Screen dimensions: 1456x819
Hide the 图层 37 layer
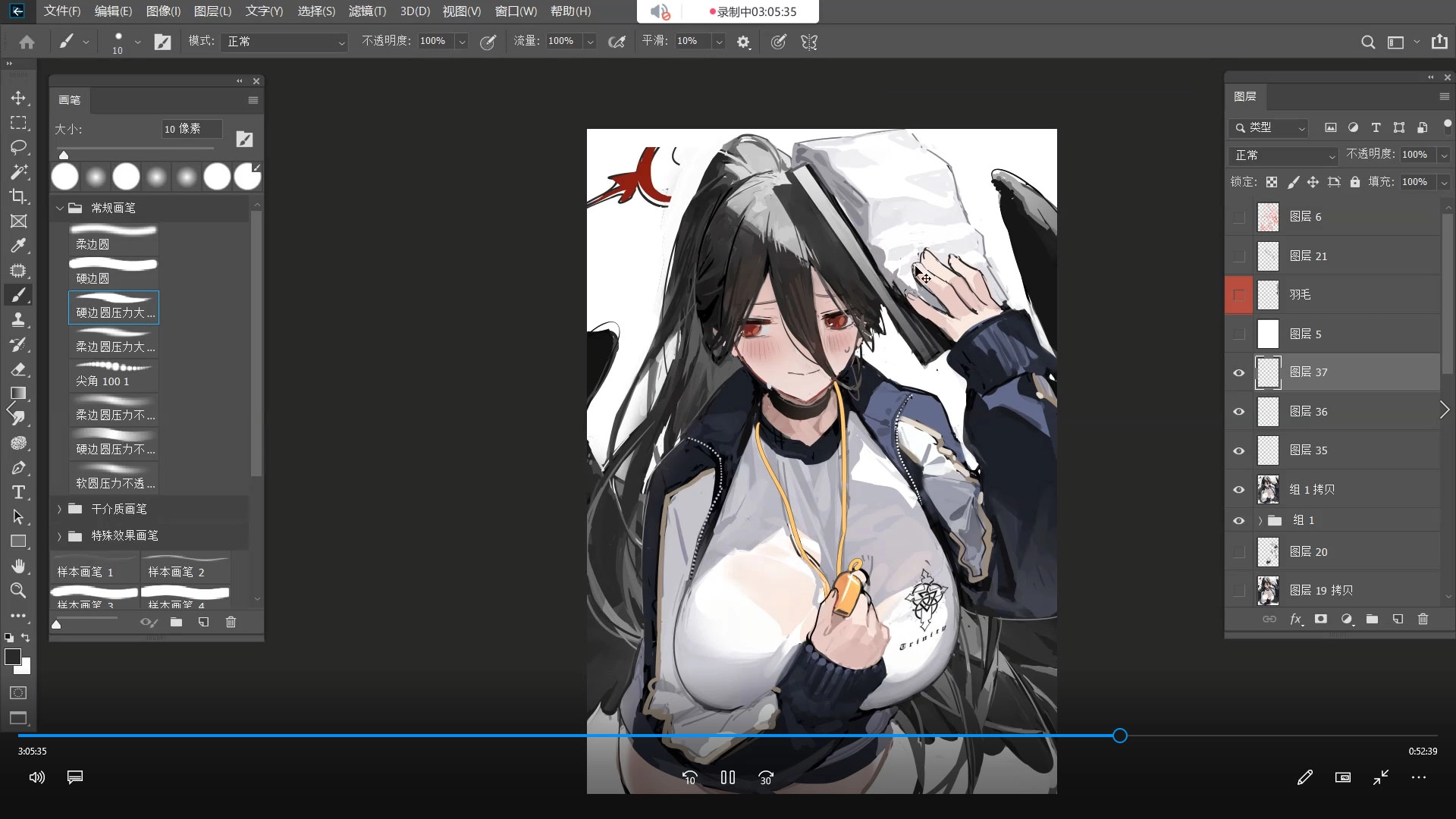pos(1239,372)
